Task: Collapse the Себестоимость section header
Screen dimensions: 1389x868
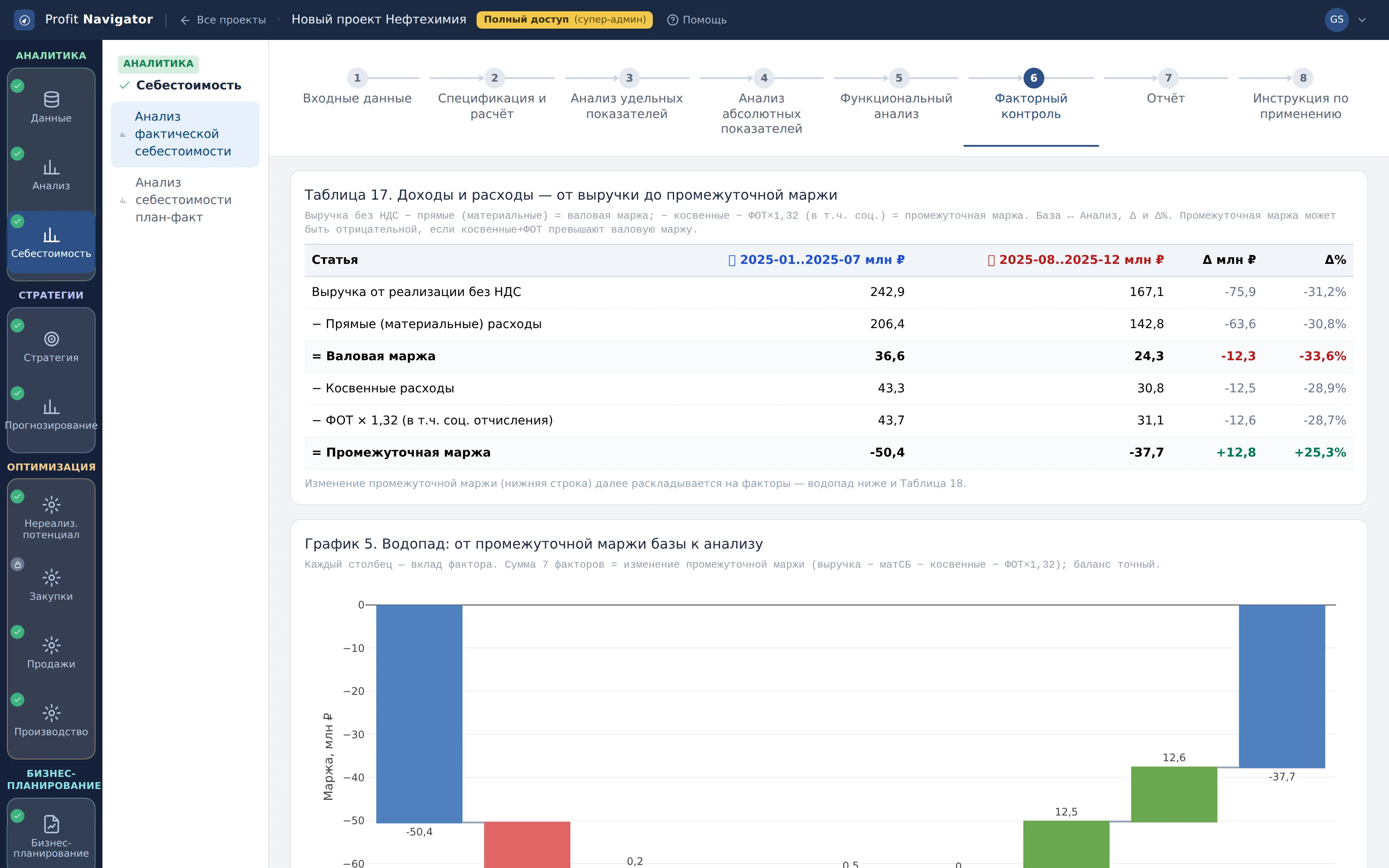Action: 181,85
